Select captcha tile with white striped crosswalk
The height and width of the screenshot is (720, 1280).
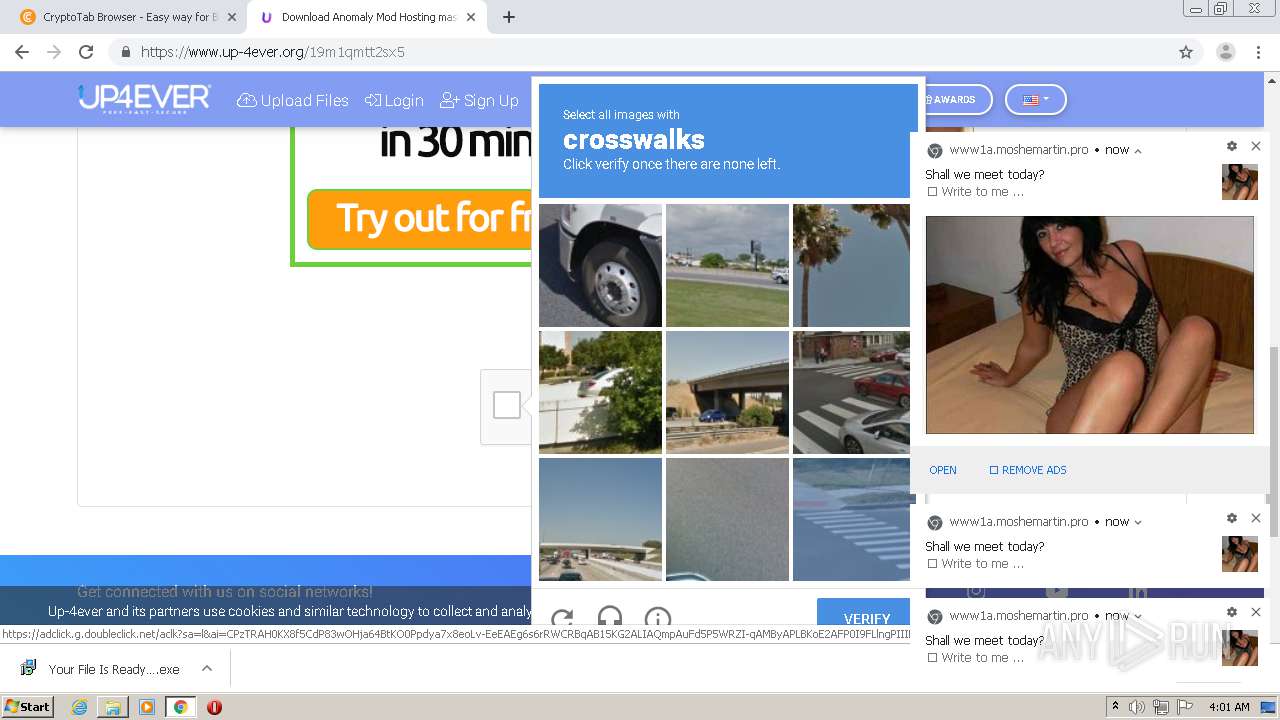[851, 519]
